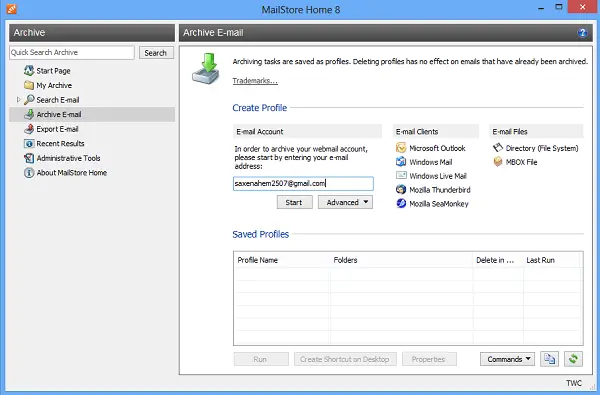Click the copy profile icon button
The image size is (600, 395).
(549, 359)
